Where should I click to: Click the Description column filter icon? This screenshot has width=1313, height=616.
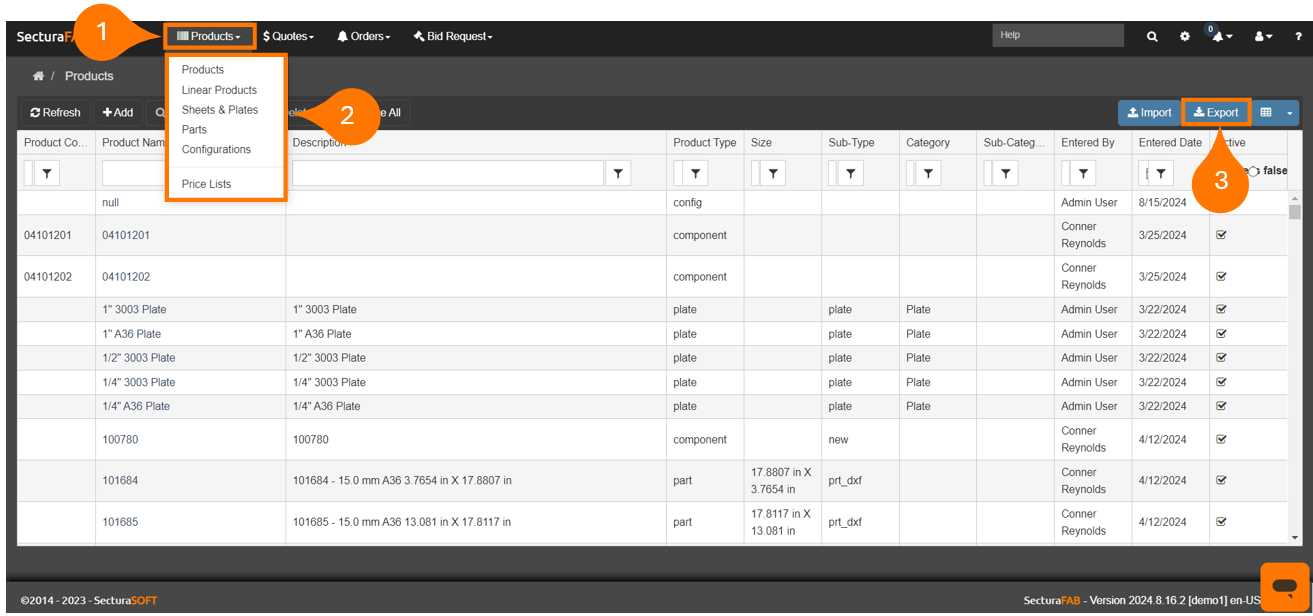619,174
